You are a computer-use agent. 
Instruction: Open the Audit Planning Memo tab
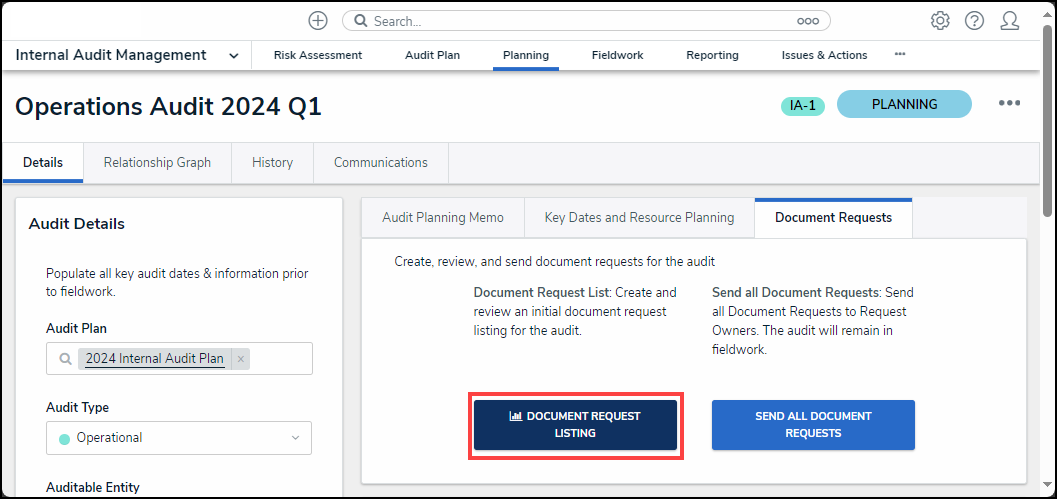click(443, 217)
